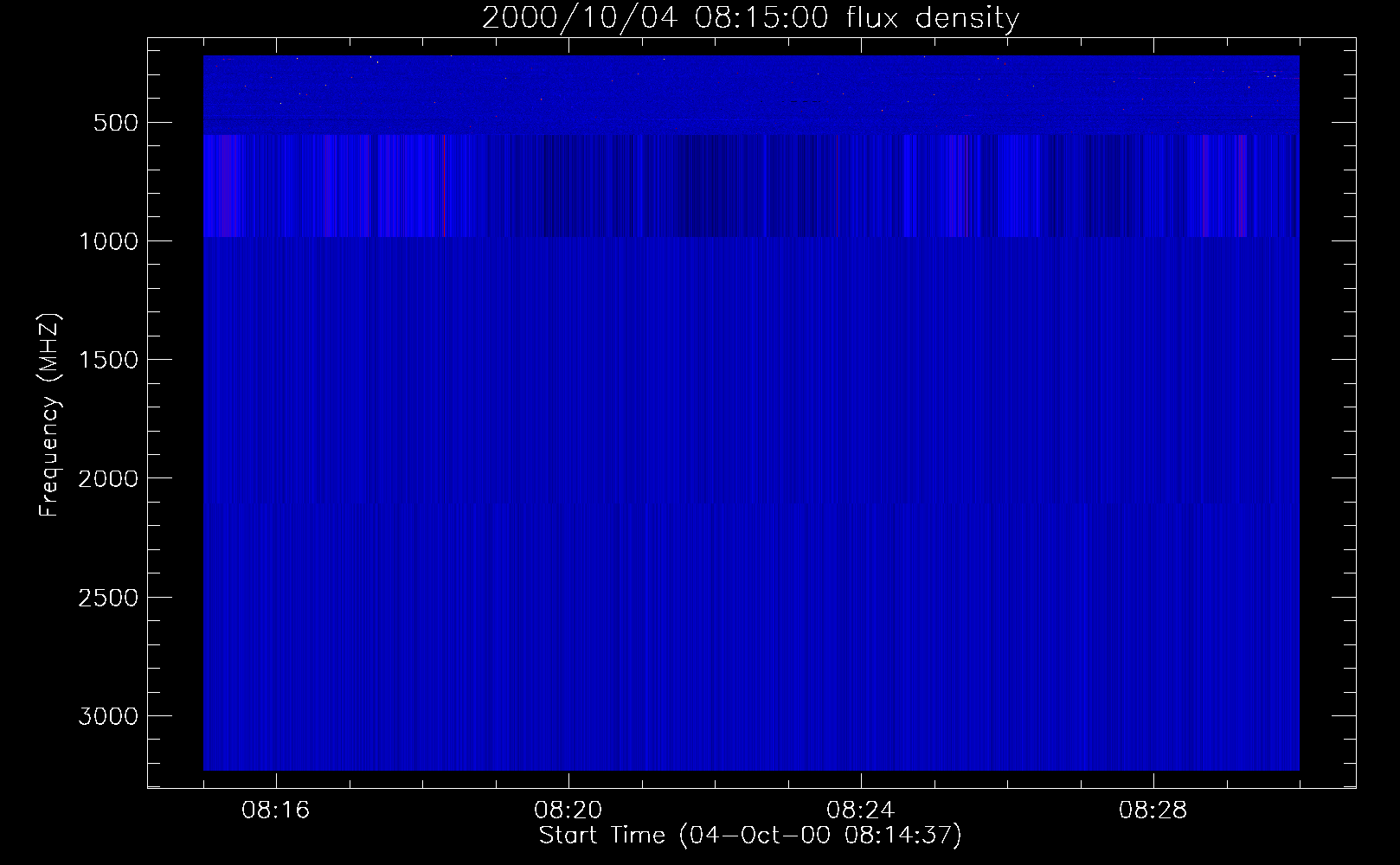The height and width of the screenshot is (865, 1400).
Task: Click the 'Start Time (04-Oct-00 08:14:37)' label
Action: 750,836
